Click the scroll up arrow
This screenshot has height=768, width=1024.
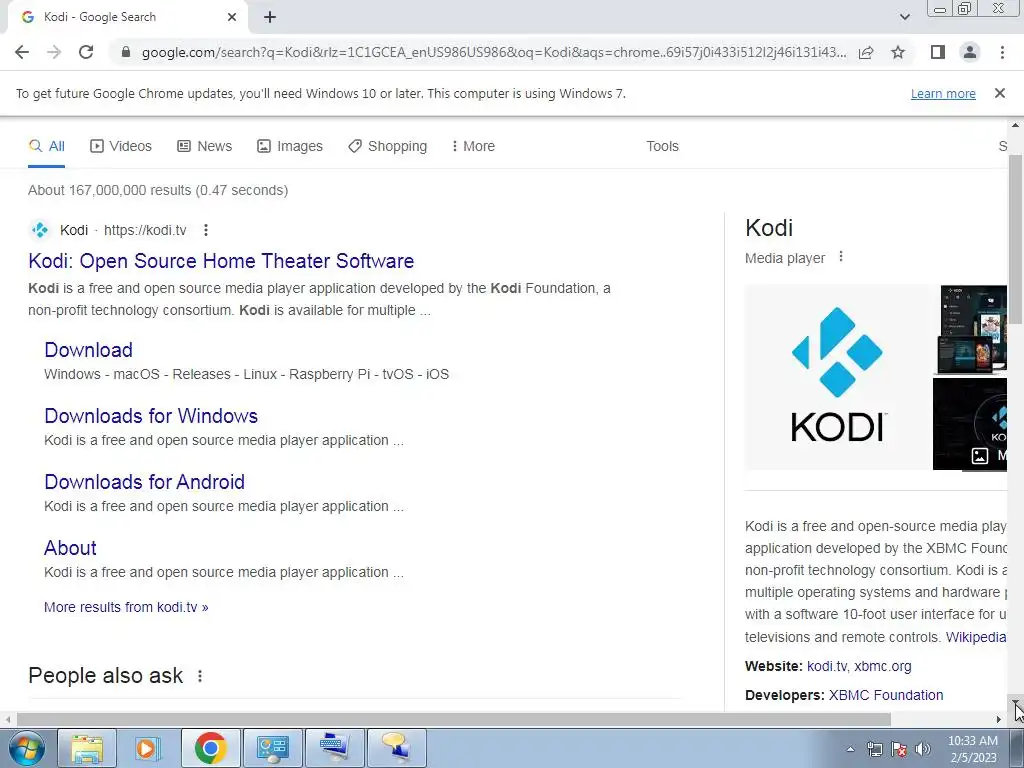[x=1016, y=125]
